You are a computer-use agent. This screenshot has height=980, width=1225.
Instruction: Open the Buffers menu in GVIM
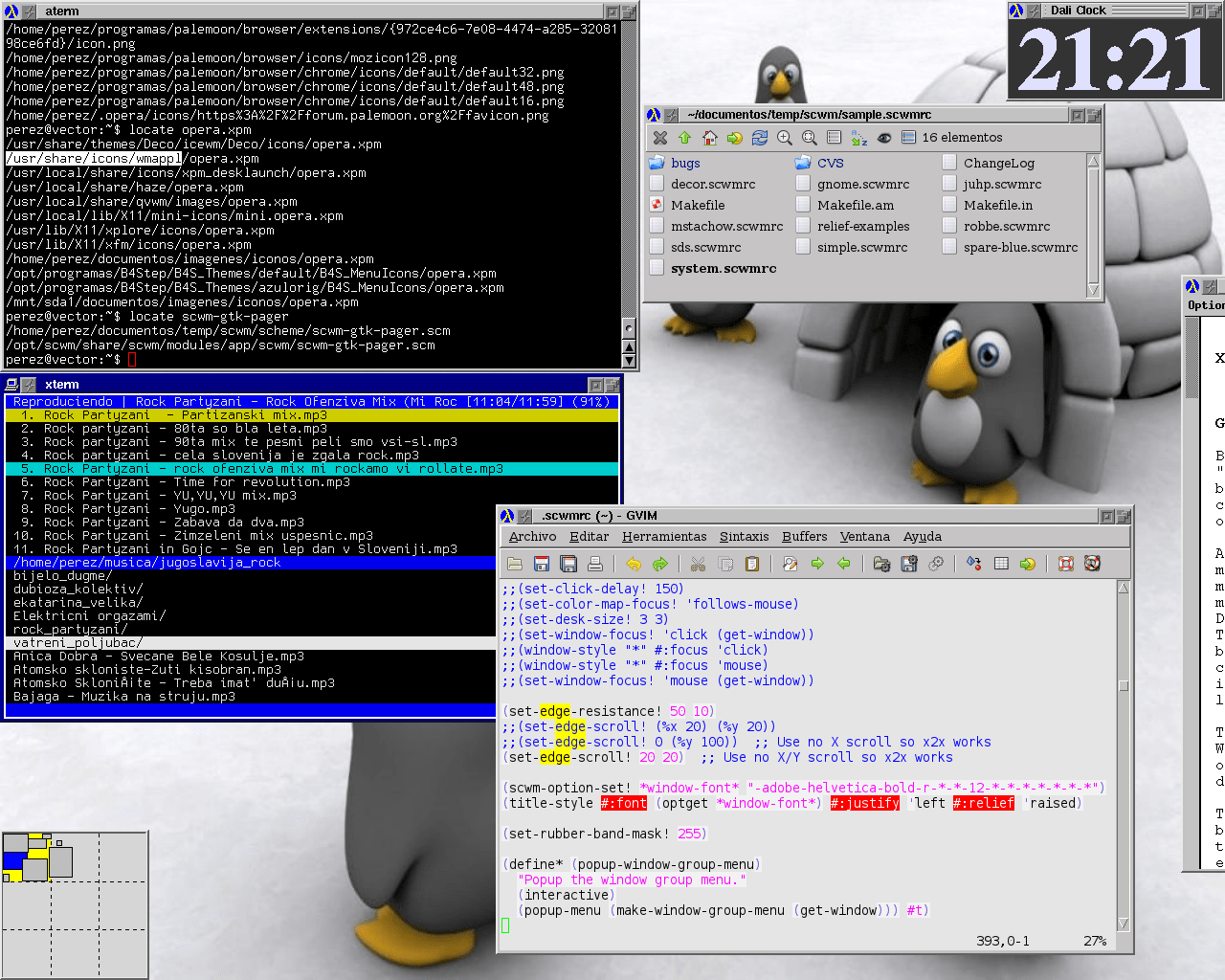pos(804,537)
